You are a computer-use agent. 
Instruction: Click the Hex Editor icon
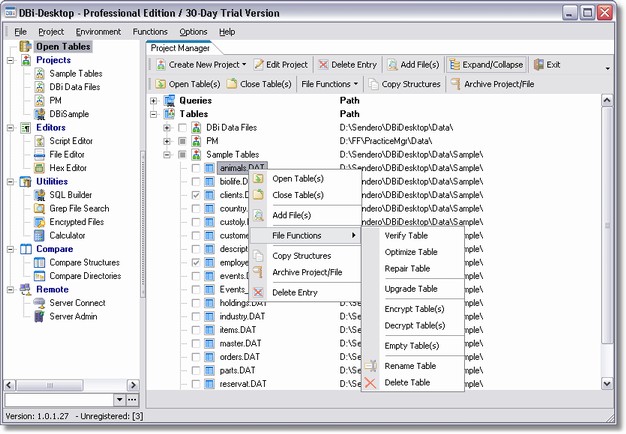(x=39, y=168)
